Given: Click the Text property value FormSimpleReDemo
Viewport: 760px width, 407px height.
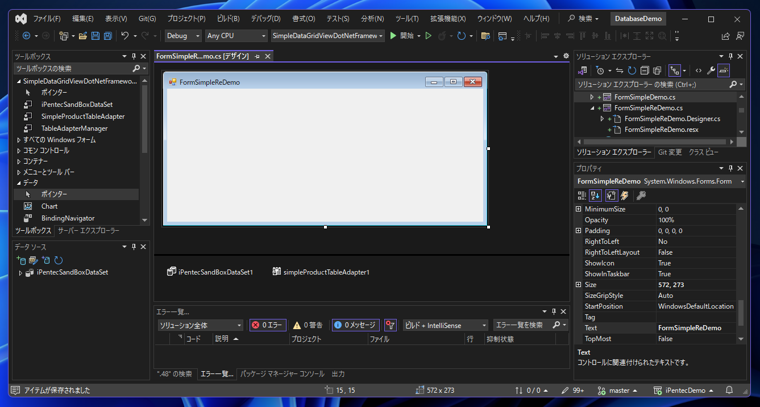Looking at the screenshot, I should coord(689,328).
